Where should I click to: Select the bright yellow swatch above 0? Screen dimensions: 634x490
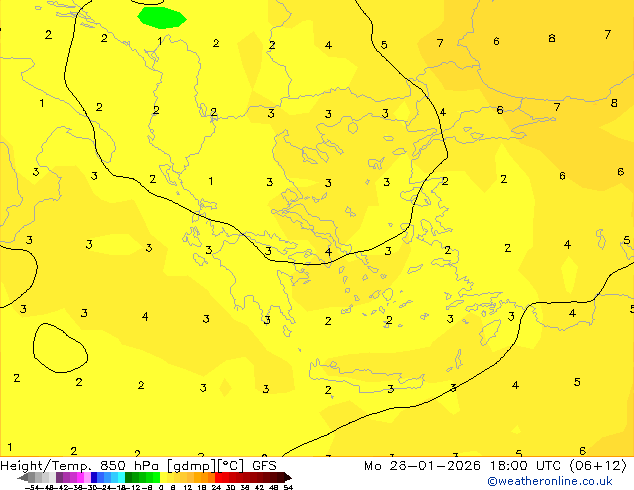[163, 477]
